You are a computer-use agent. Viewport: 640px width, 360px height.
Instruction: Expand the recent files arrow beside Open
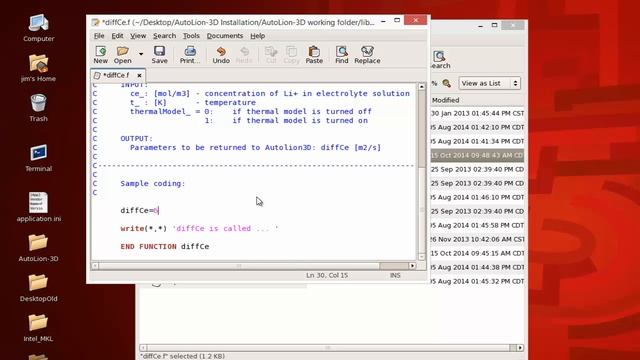click(141, 54)
